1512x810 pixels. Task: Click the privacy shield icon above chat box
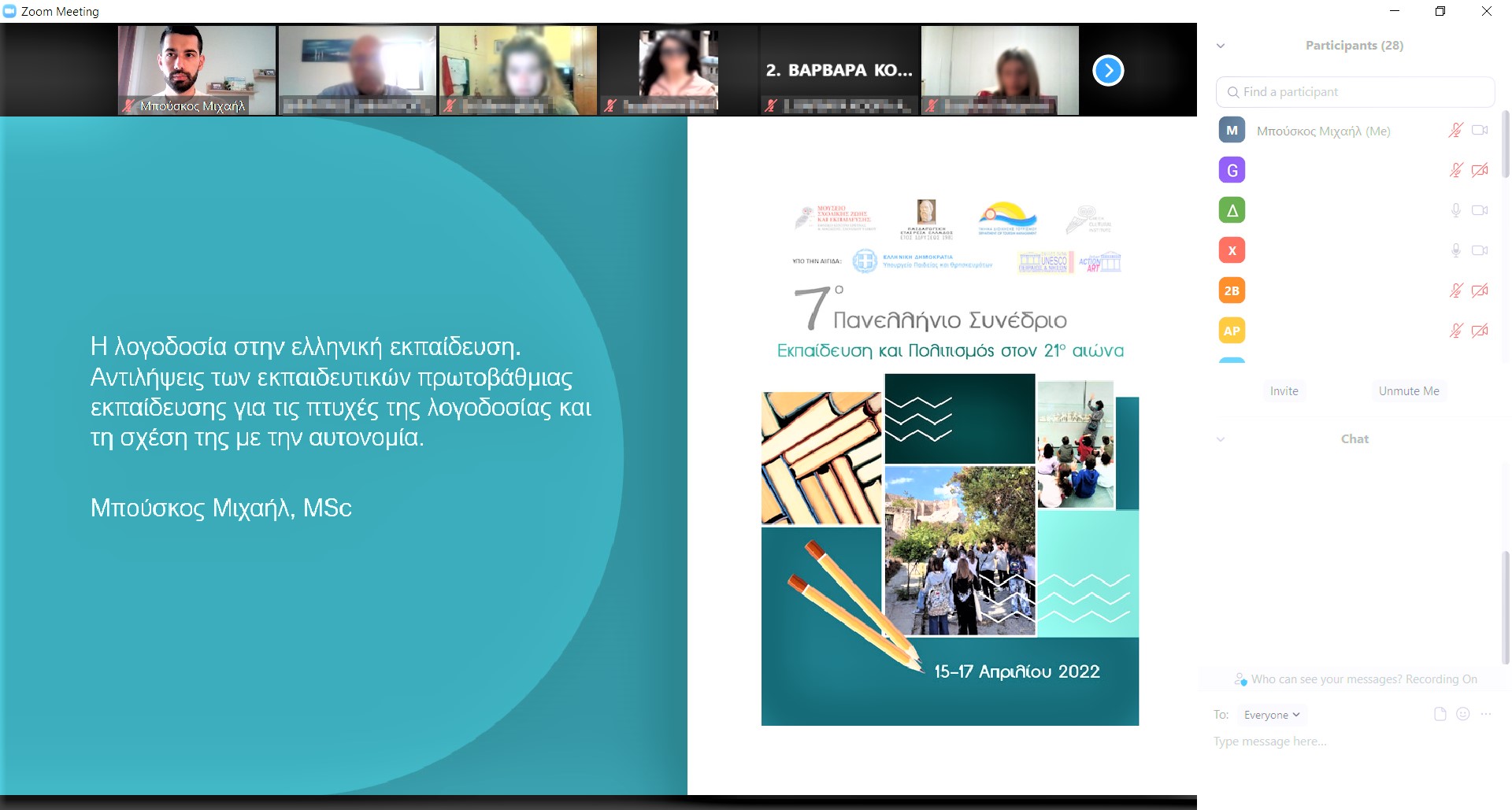[x=1240, y=679]
